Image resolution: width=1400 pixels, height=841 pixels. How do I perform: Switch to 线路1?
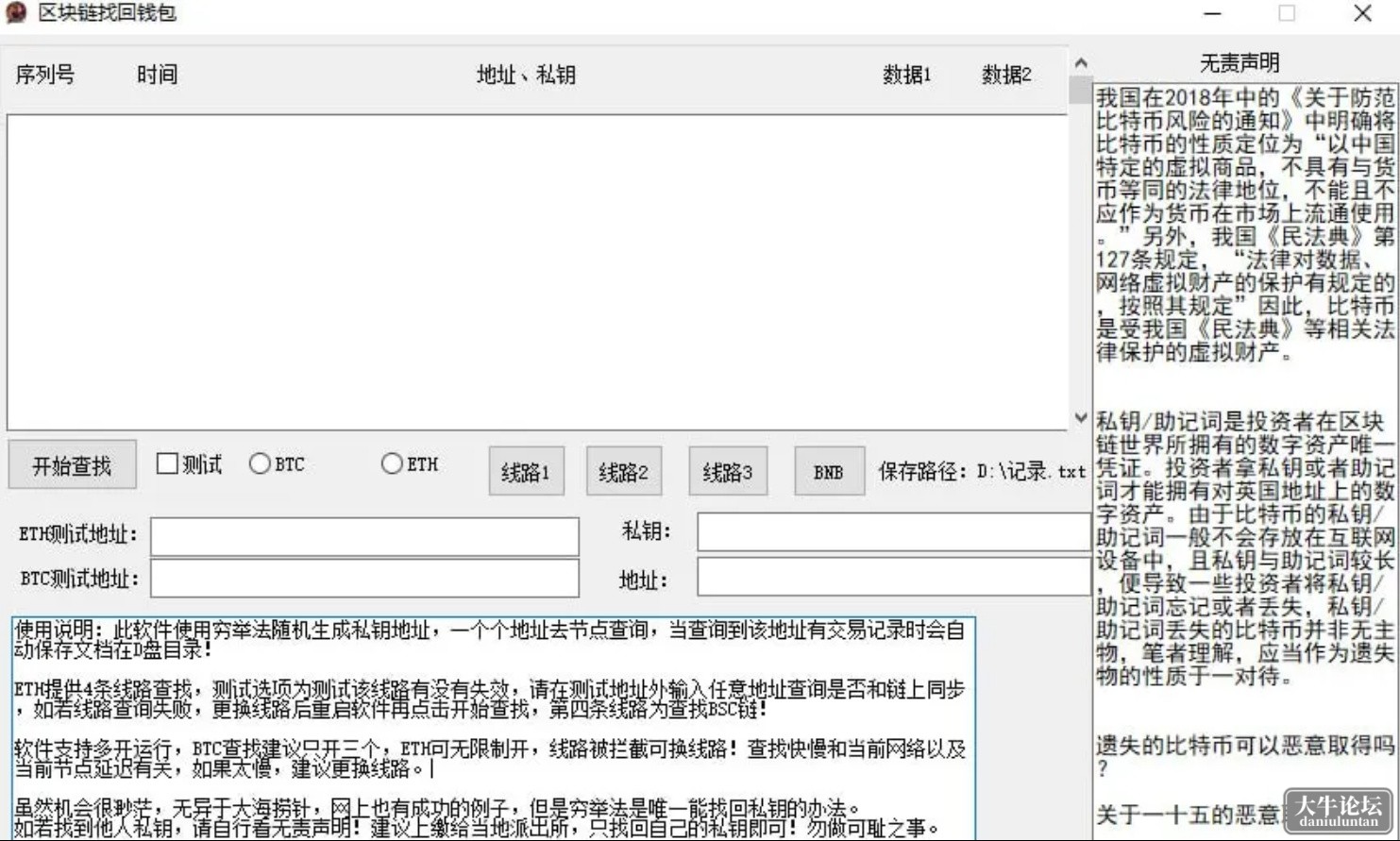(526, 471)
